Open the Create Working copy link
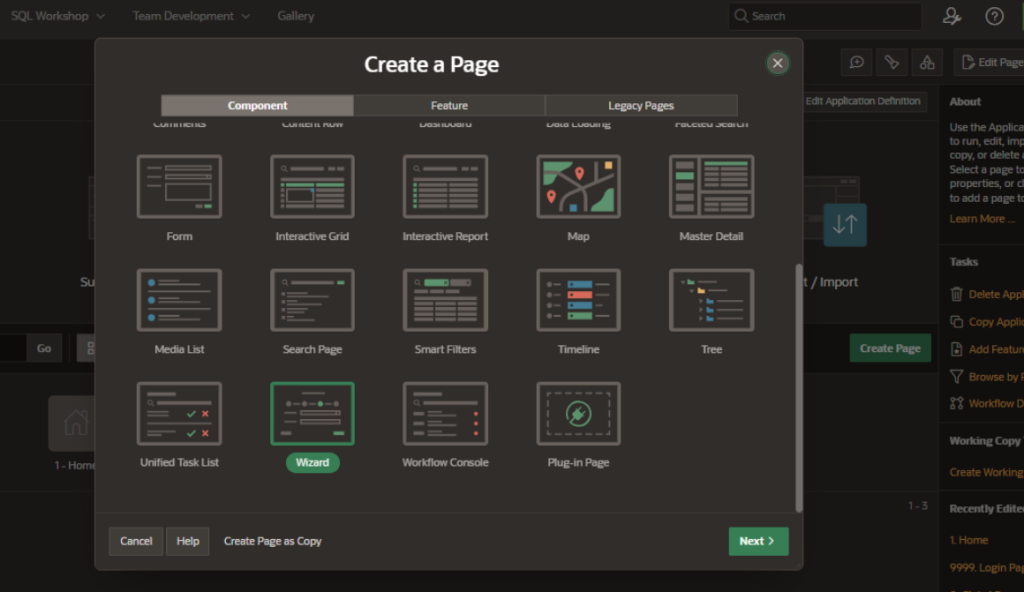The height and width of the screenshot is (592, 1024). (x=986, y=472)
